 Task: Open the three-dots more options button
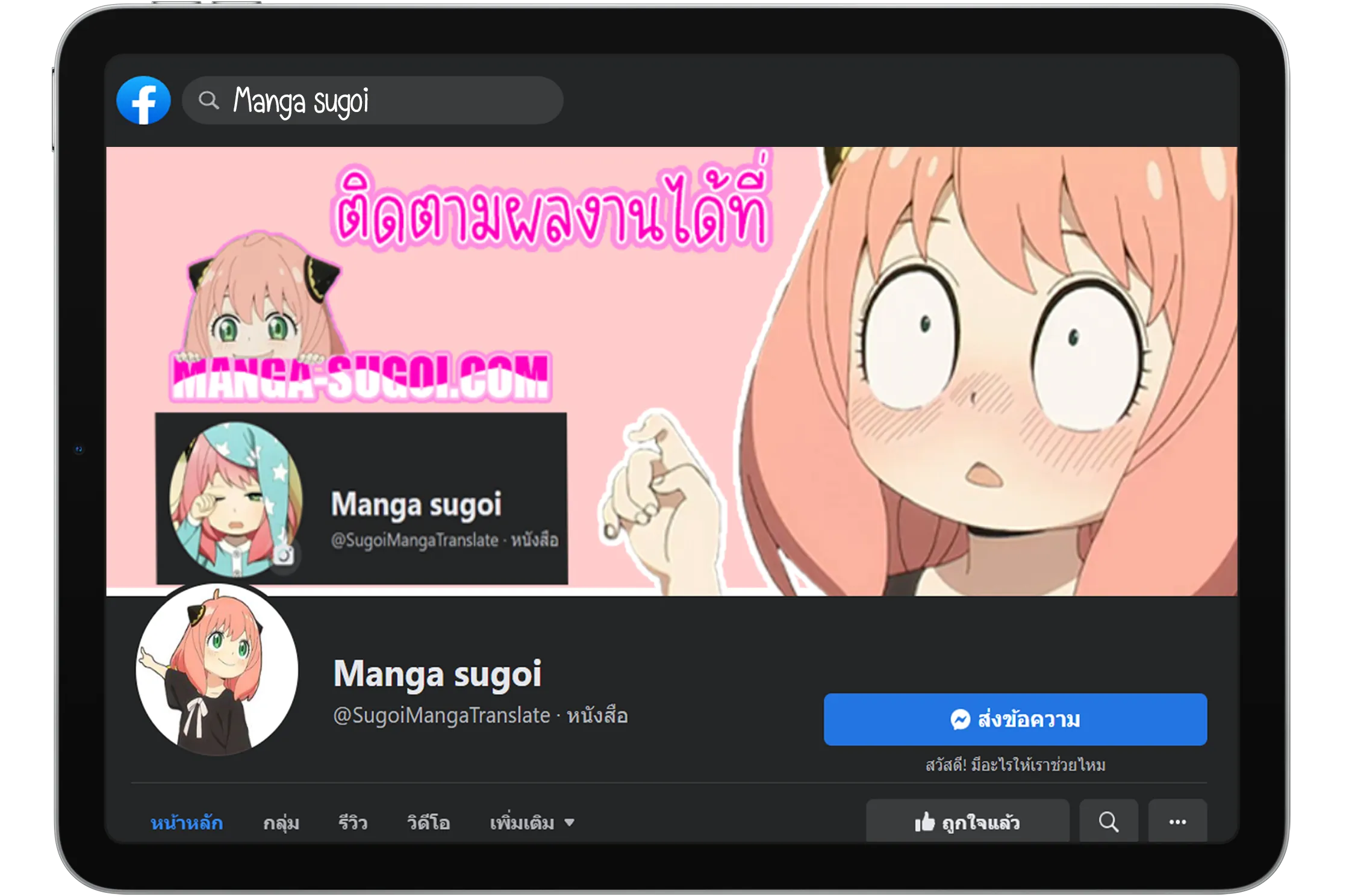(x=1177, y=821)
